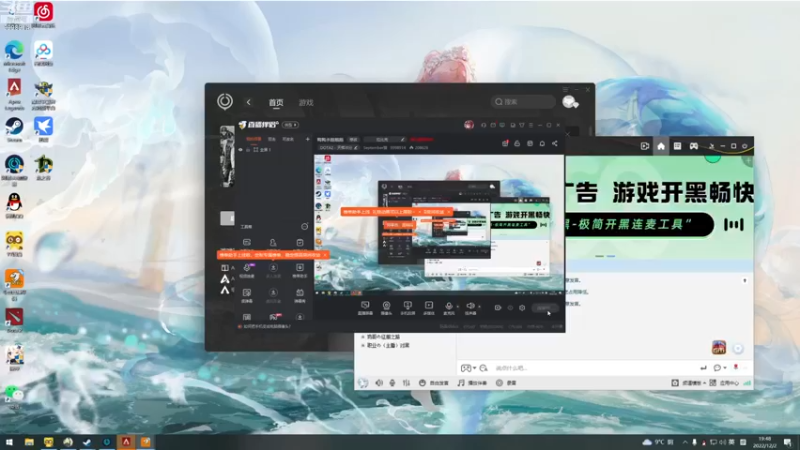Click the bell notification icon in 直播伴侣
Image resolution: width=800 pixels, height=450 pixels.
click(x=542, y=144)
